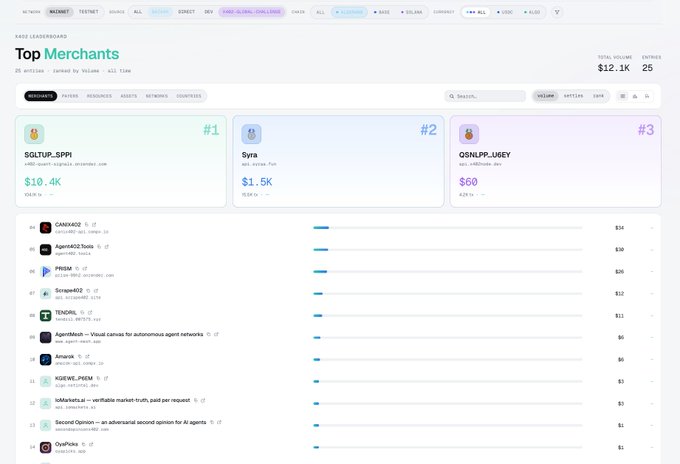Sort leaderboard by rank

click(598, 96)
